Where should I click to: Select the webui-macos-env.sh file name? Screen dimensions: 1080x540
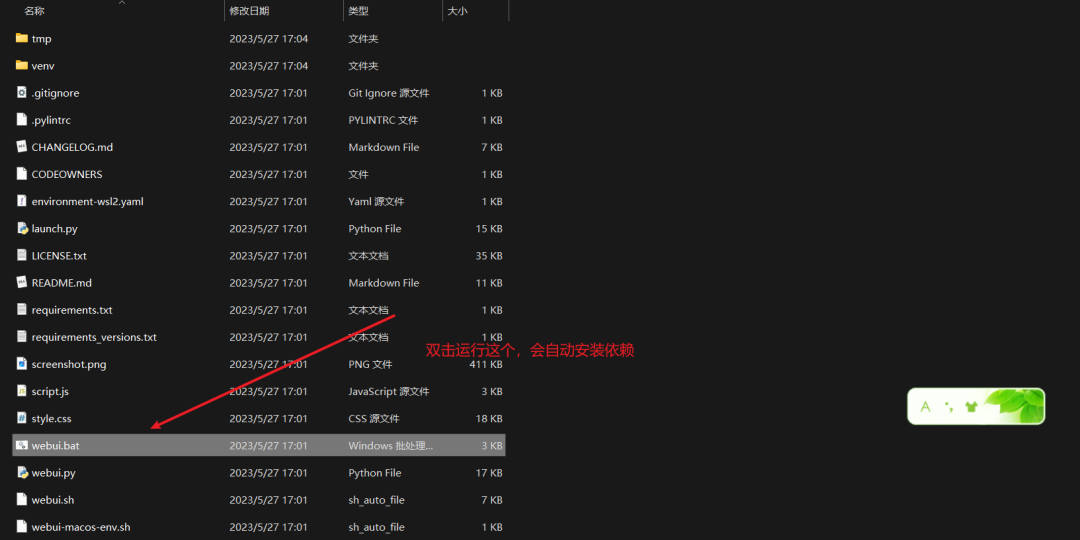click(81, 528)
